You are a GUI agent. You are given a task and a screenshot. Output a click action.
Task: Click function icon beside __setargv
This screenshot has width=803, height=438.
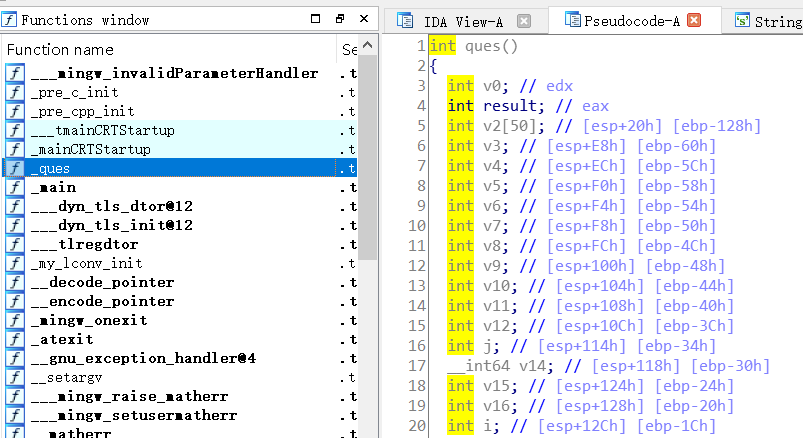(x=15, y=377)
